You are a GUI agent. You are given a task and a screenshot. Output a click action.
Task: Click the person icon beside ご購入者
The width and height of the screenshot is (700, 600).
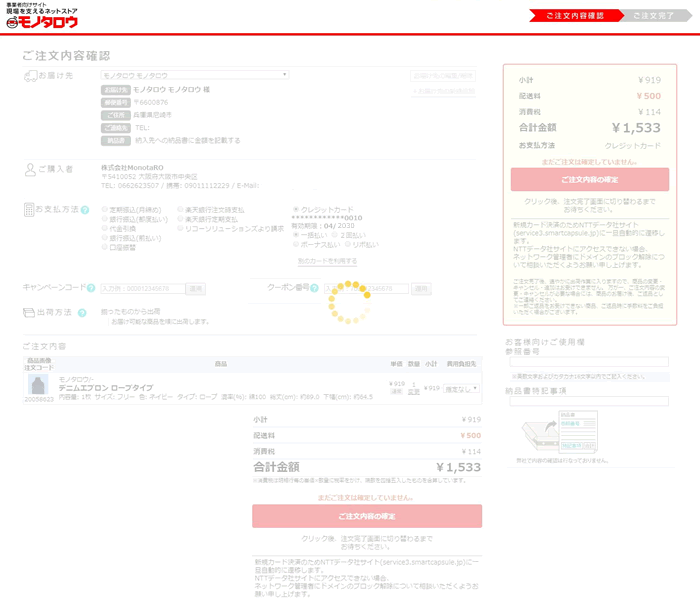pyautogui.click(x=30, y=170)
